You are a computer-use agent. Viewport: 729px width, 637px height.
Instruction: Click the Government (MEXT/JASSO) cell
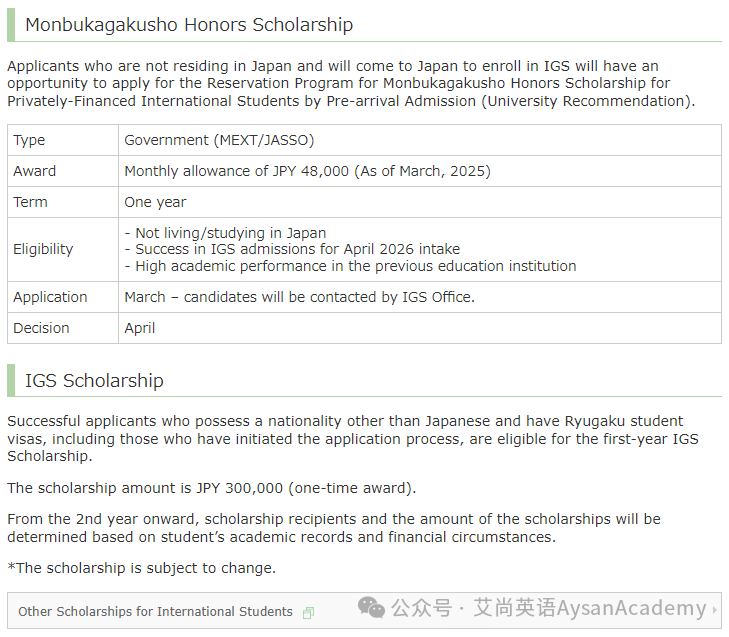pos(420,140)
